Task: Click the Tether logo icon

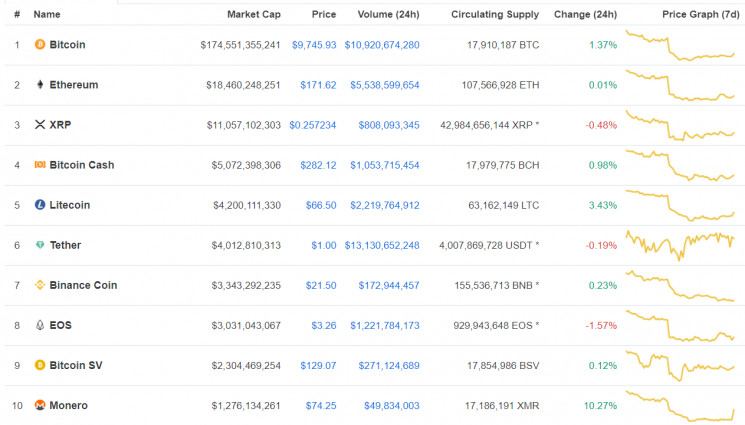Action: [x=40, y=245]
